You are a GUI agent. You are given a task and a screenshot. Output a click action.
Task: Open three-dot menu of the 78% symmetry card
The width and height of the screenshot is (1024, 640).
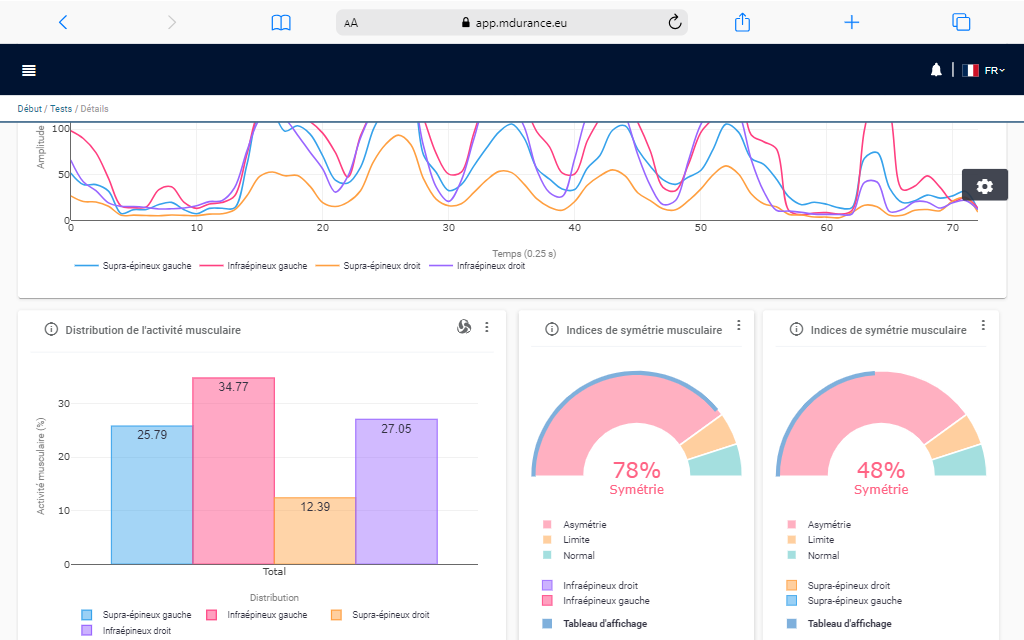739,325
